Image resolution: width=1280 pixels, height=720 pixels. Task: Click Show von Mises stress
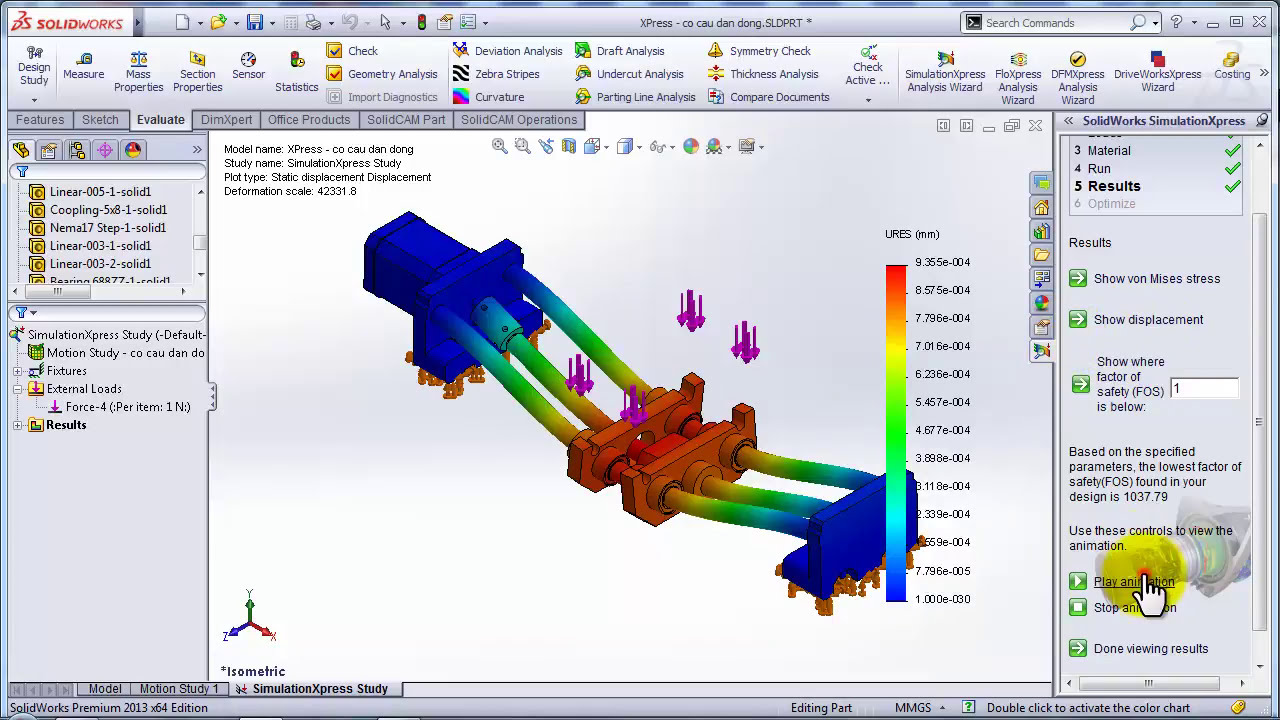point(1145,279)
